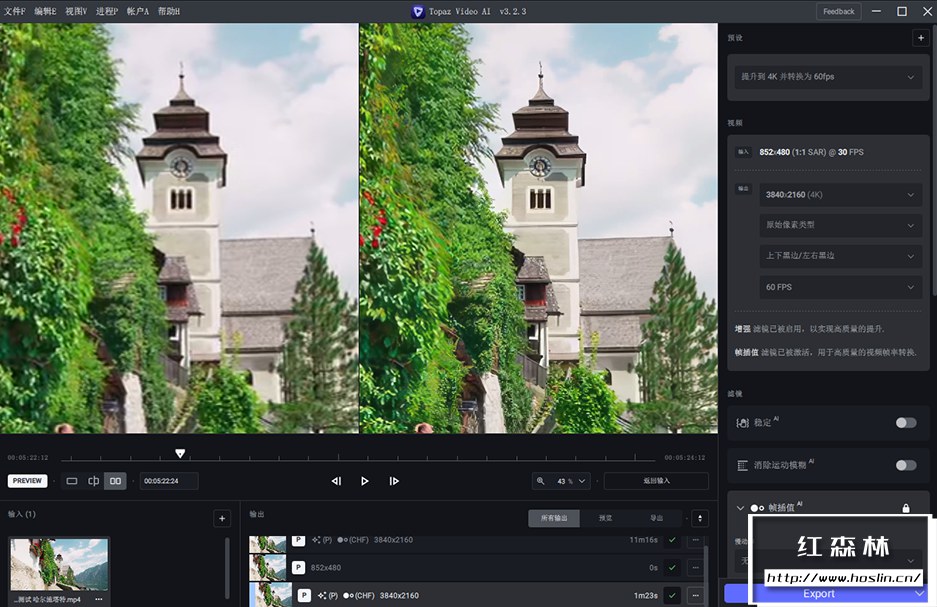Viewport: 937px width, 607px height.
Task: Enable the 稳定 stabilization toggle
Action: pos(906,423)
